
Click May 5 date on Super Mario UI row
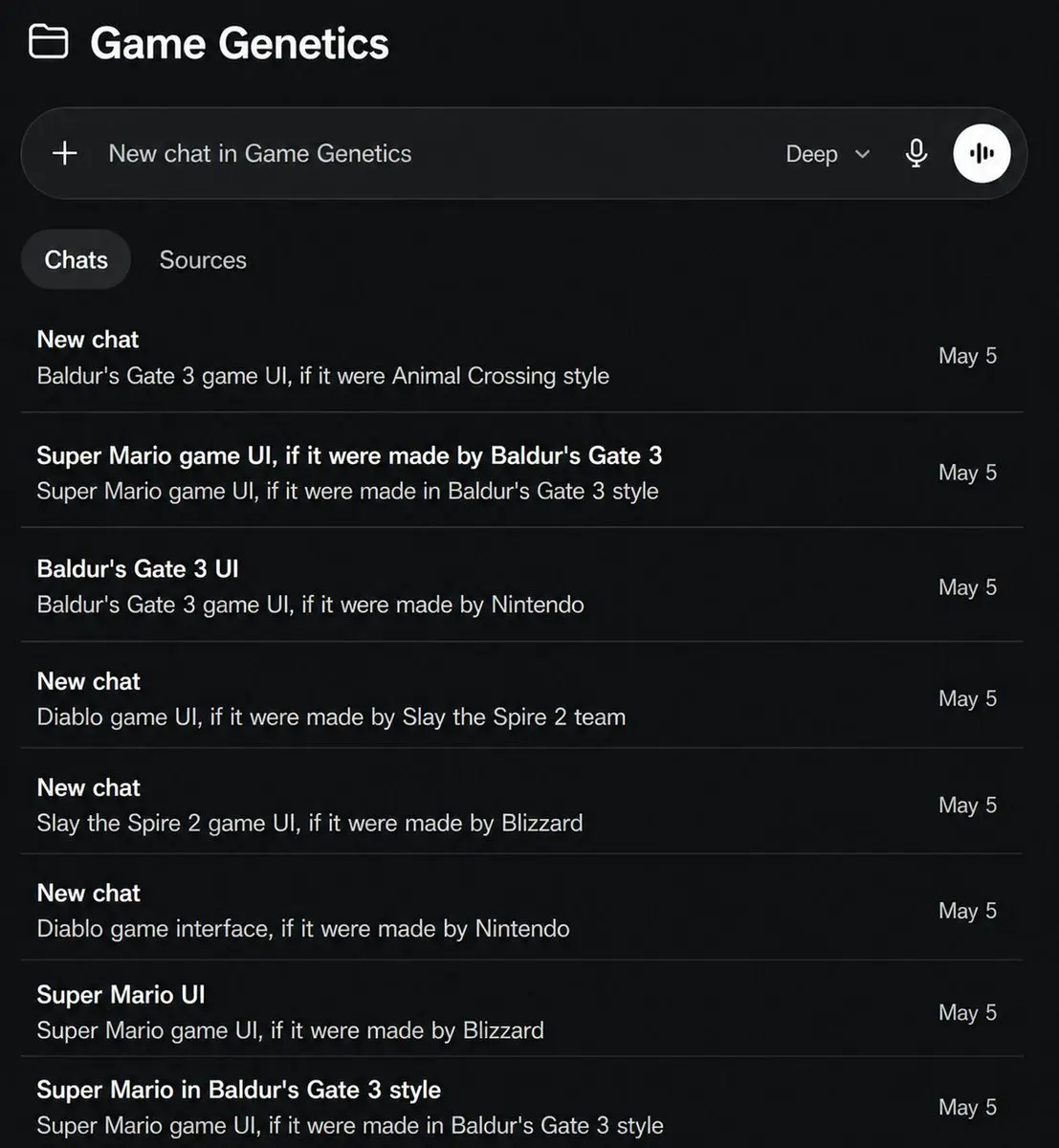tap(967, 1012)
